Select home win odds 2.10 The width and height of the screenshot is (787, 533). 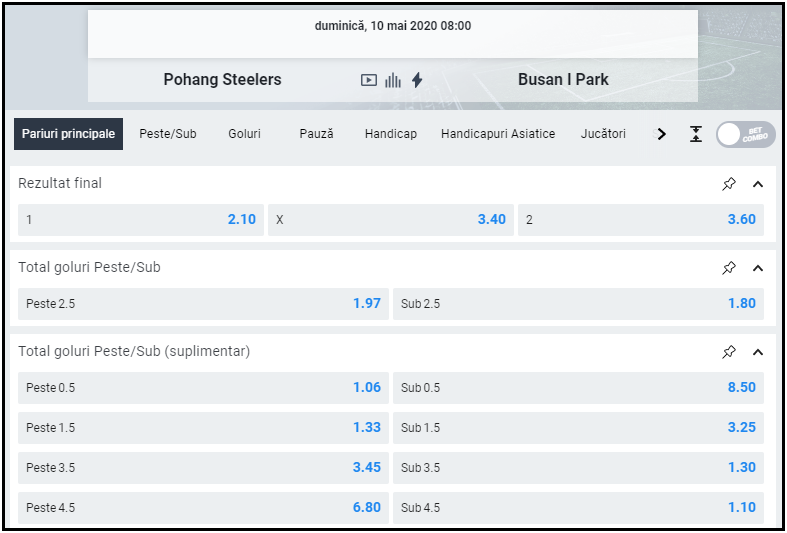(141, 220)
